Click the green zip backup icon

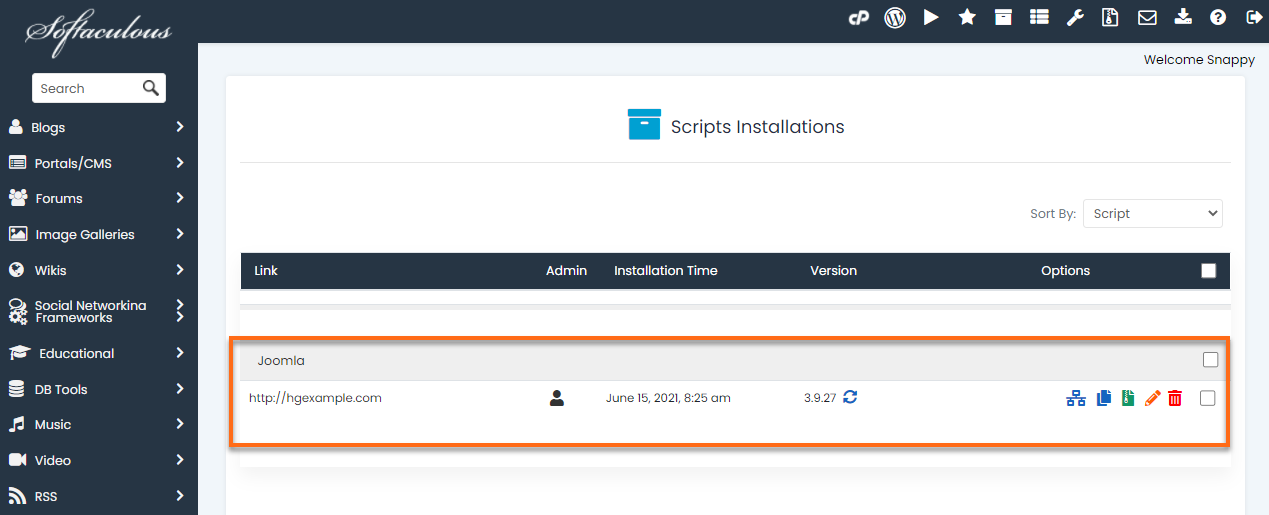click(1128, 398)
